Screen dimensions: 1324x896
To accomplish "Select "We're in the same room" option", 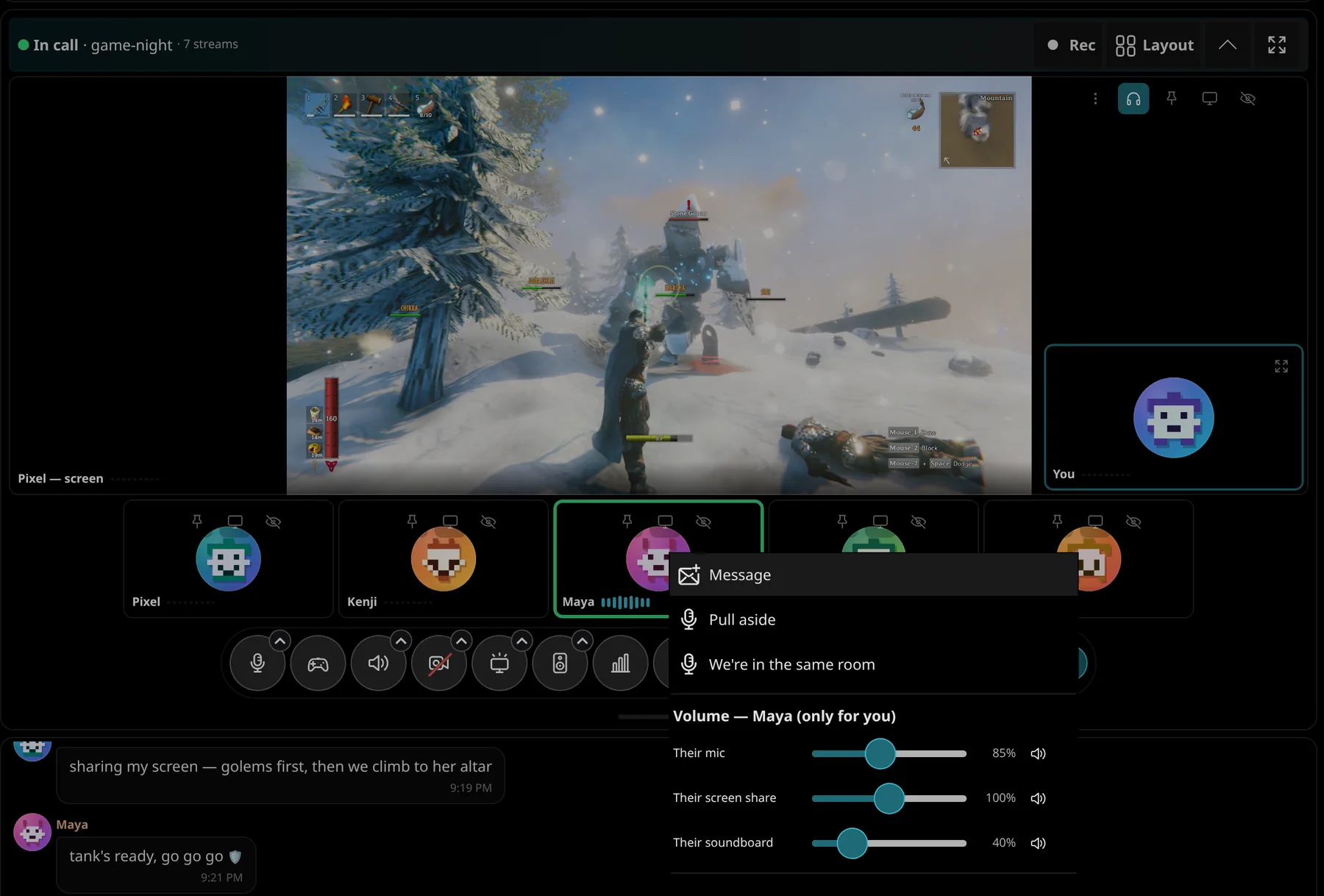I will click(873, 664).
